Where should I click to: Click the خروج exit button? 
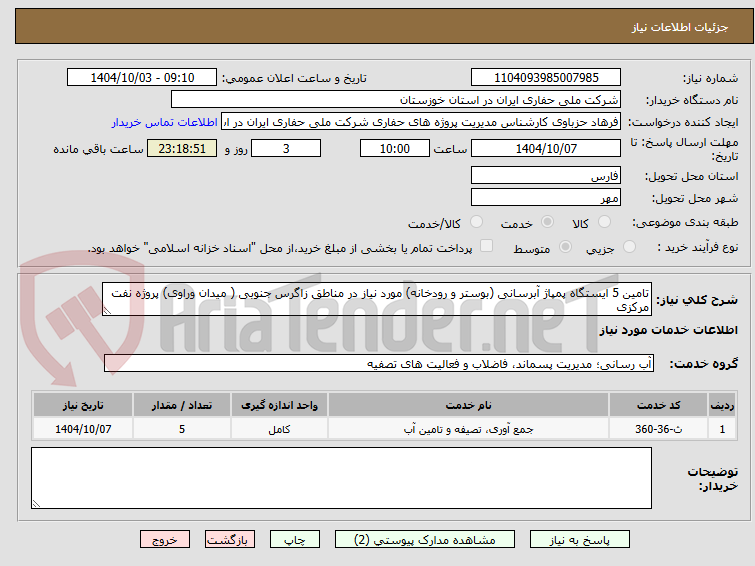(165, 540)
